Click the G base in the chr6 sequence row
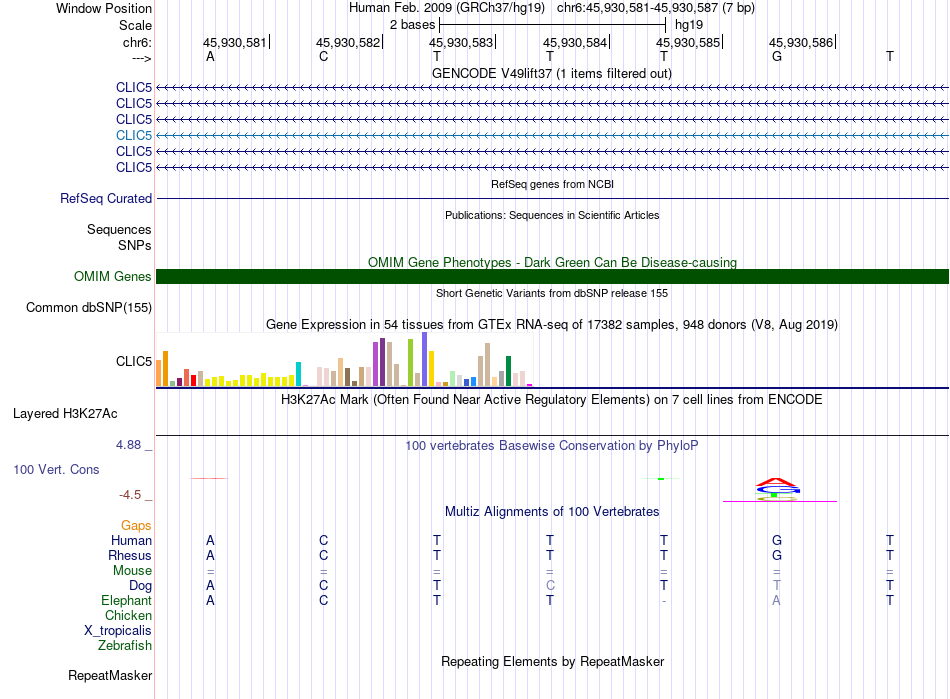This screenshot has width=950, height=699. [777, 57]
